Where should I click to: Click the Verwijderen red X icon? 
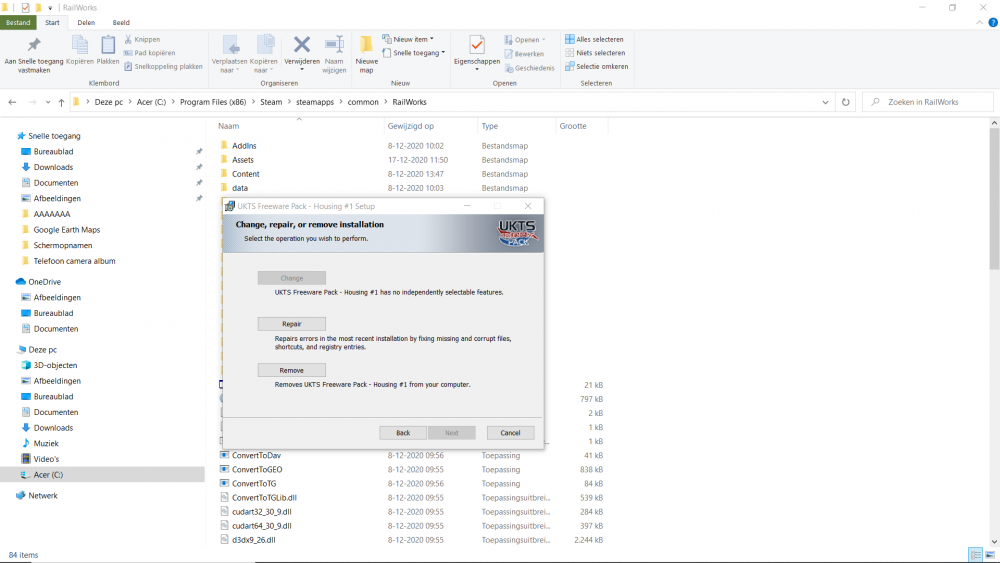(x=302, y=46)
